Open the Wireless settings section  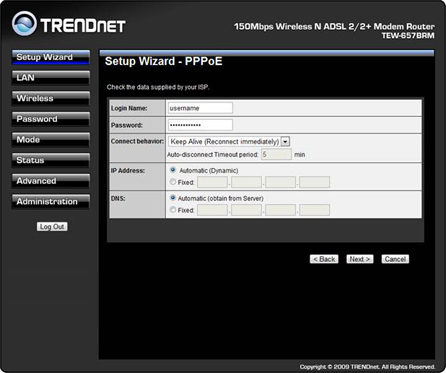point(51,98)
